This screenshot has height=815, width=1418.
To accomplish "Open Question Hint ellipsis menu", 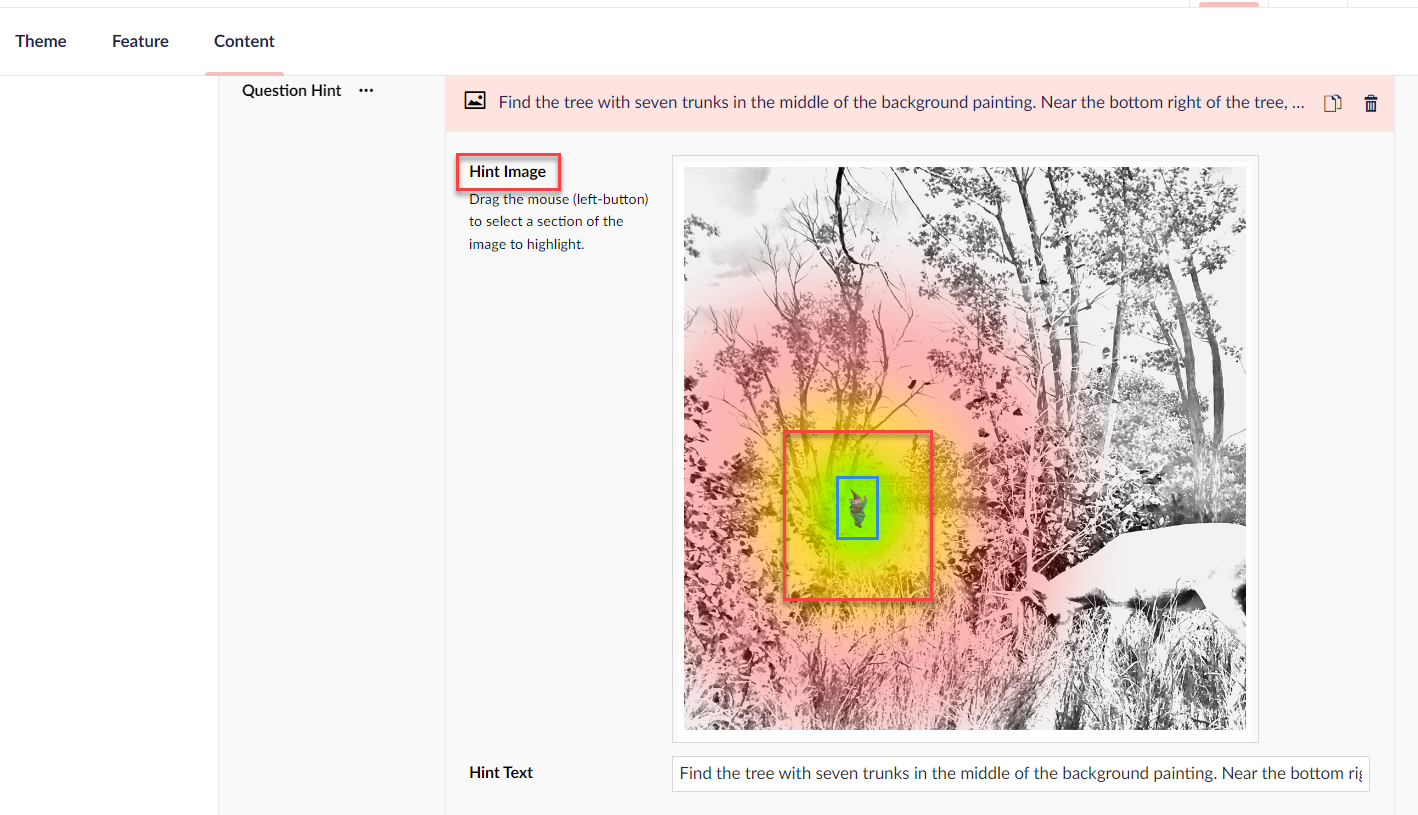I will tap(366, 90).
